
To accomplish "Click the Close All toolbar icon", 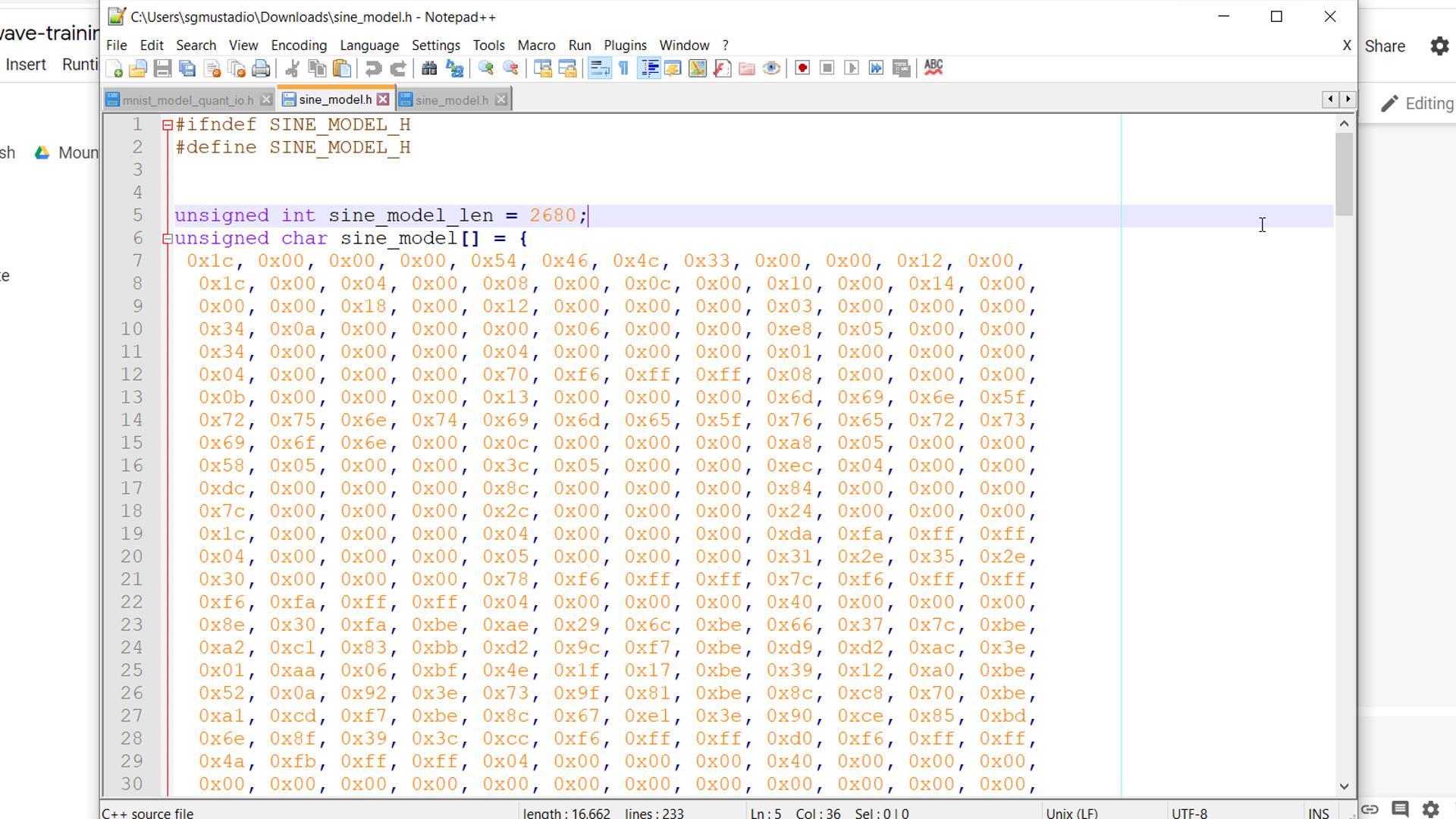I will click(237, 69).
